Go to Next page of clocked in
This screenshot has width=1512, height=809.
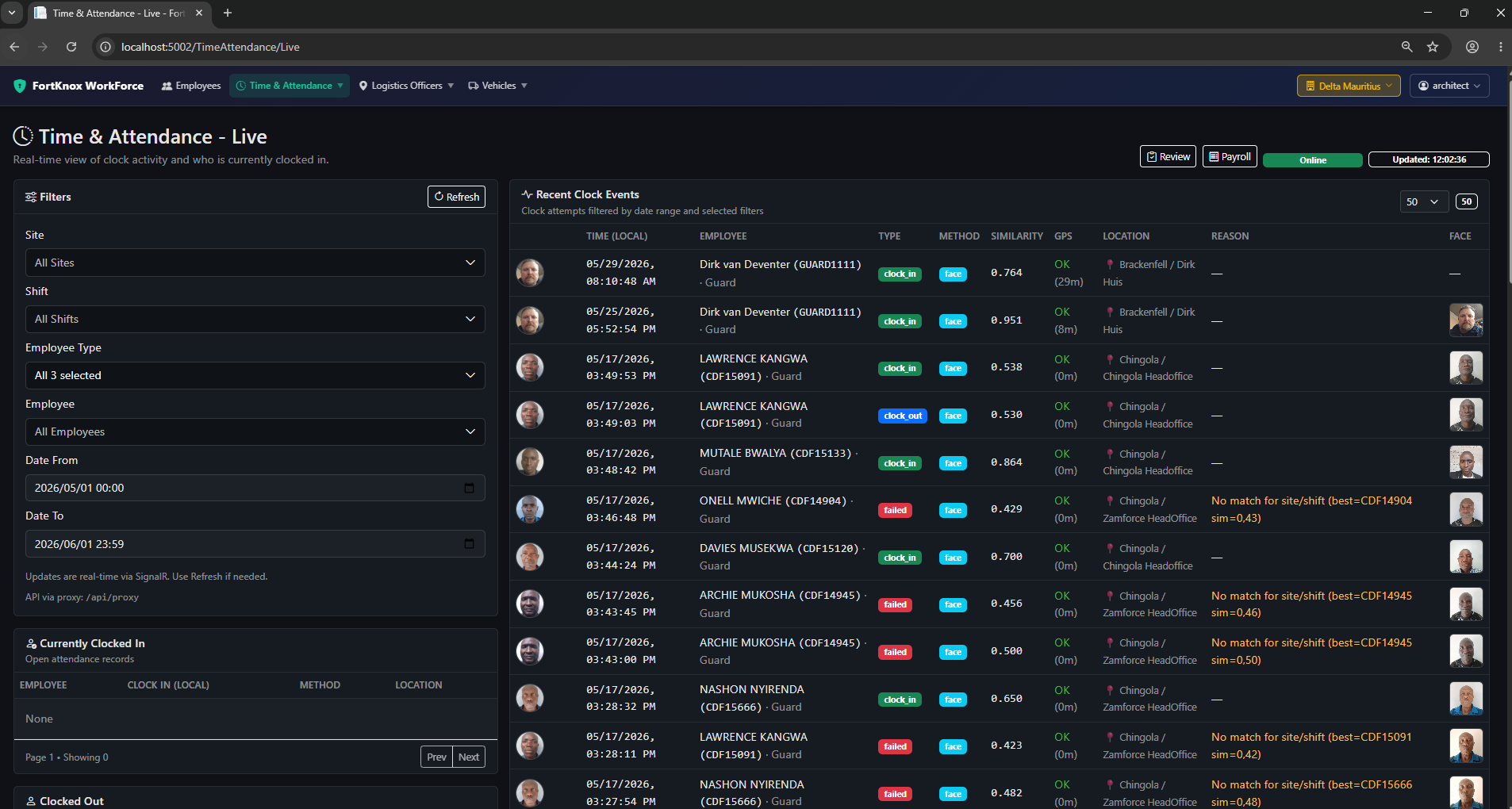click(469, 757)
